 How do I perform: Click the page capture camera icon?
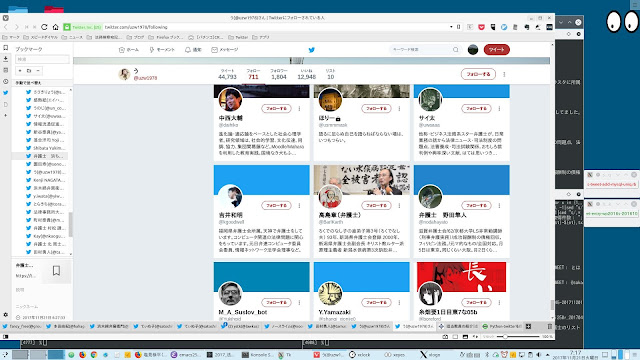point(445,337)
